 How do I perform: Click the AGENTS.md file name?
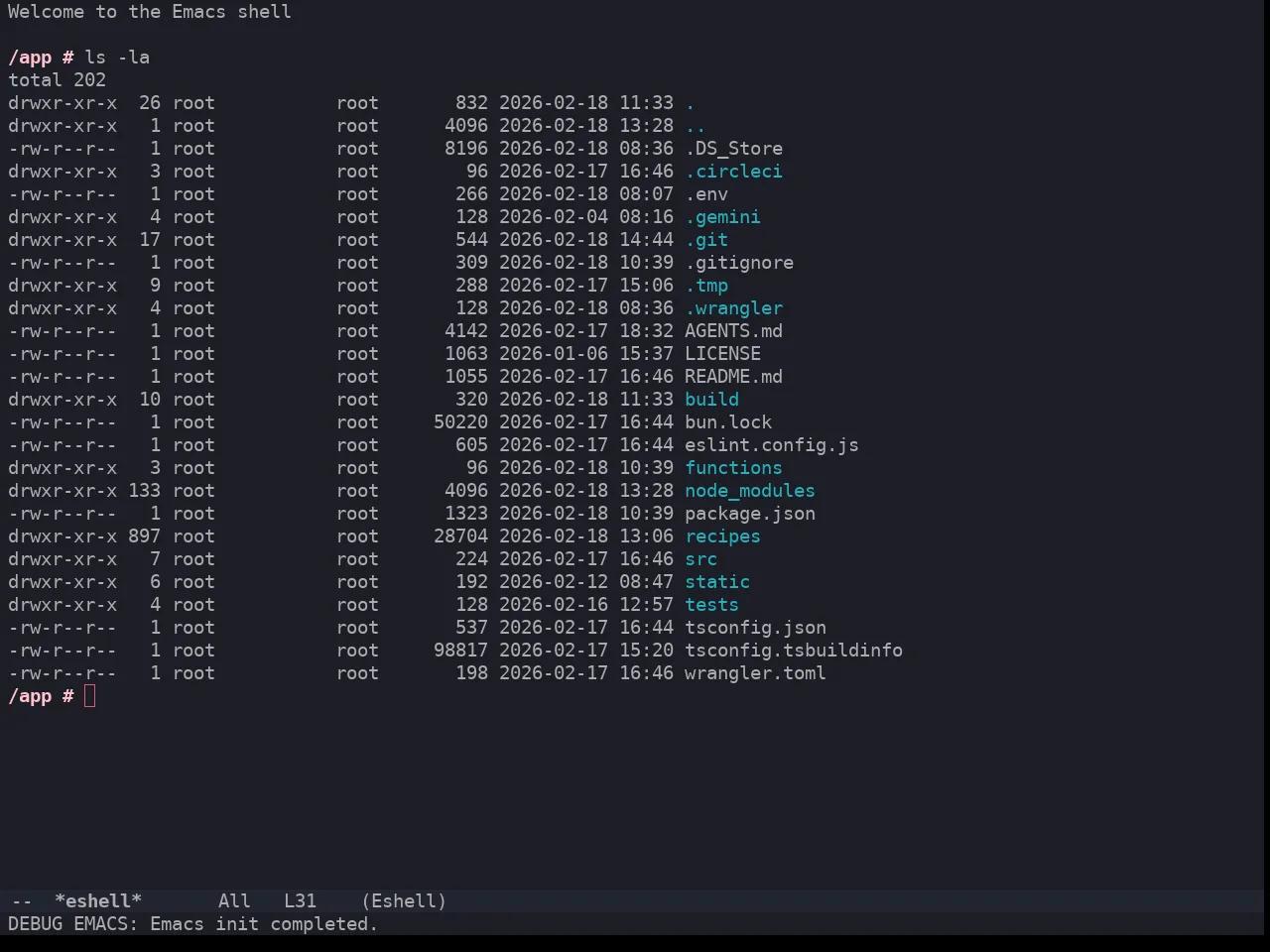733,331
